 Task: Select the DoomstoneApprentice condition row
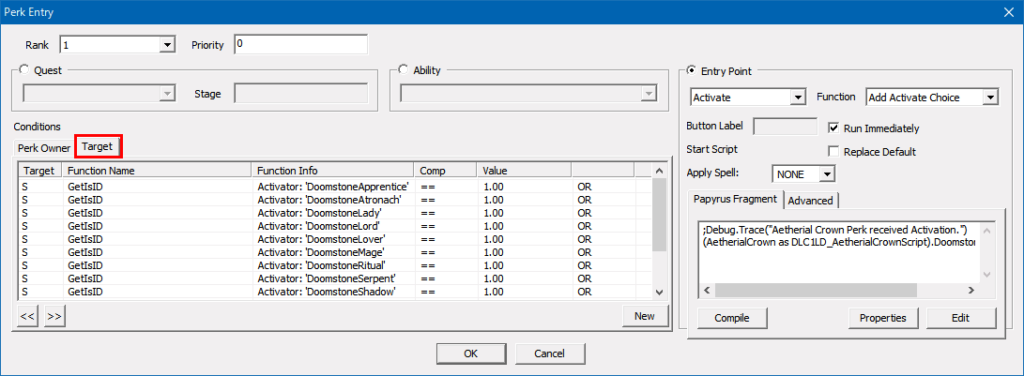(334, 186)
